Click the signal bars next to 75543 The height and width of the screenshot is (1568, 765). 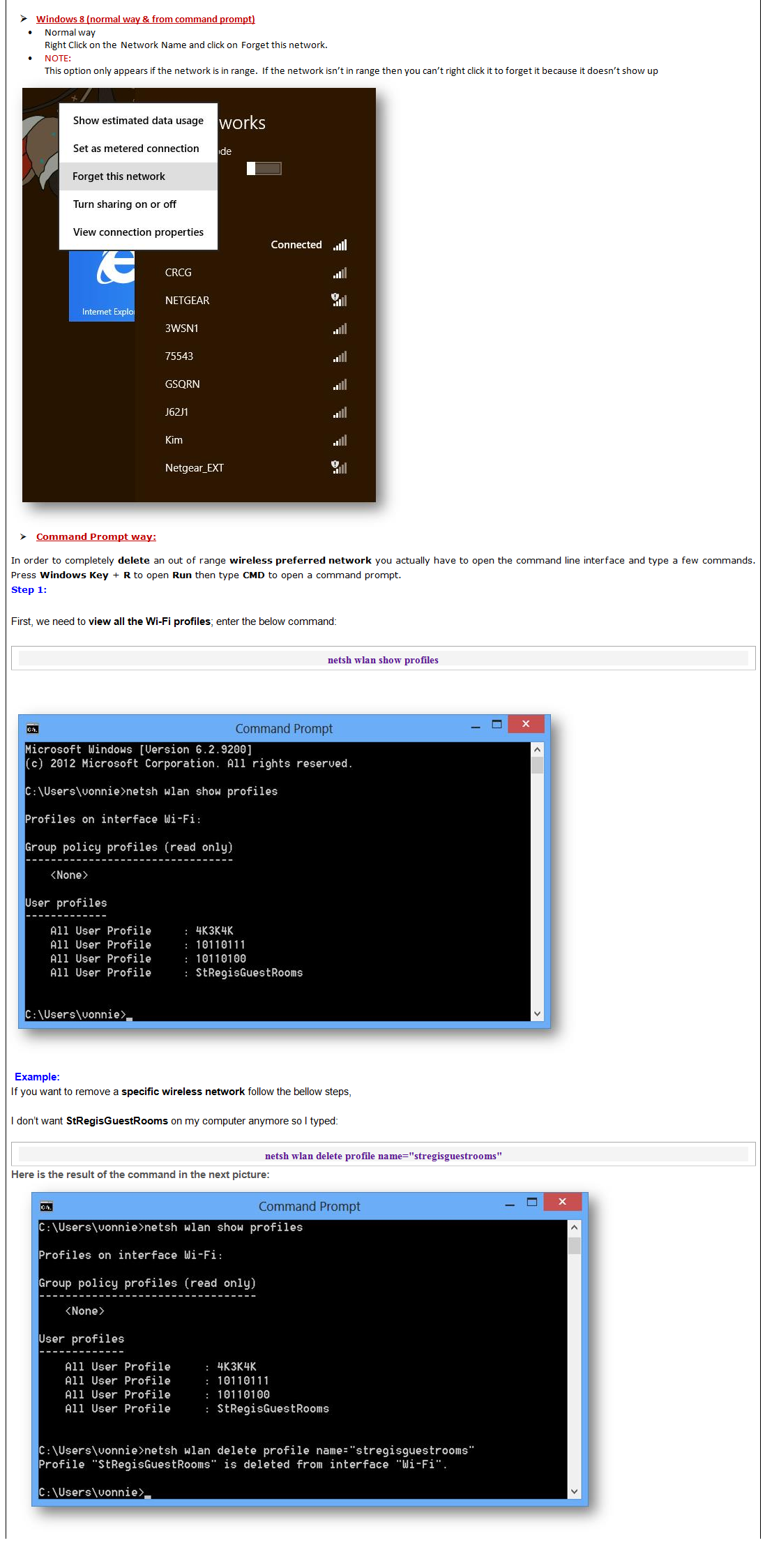(340, 356)
